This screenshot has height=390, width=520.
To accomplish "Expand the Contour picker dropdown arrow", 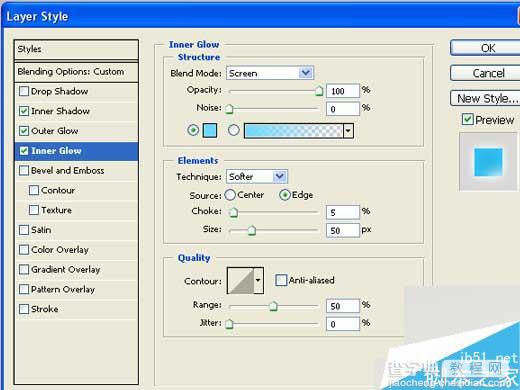I will 259,280.
